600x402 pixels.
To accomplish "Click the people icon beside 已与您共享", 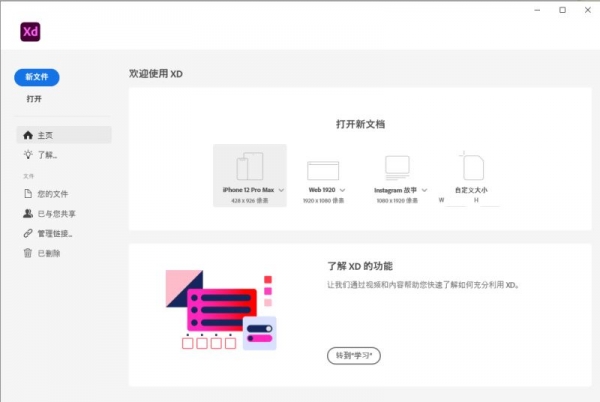I will coord(28,213).
